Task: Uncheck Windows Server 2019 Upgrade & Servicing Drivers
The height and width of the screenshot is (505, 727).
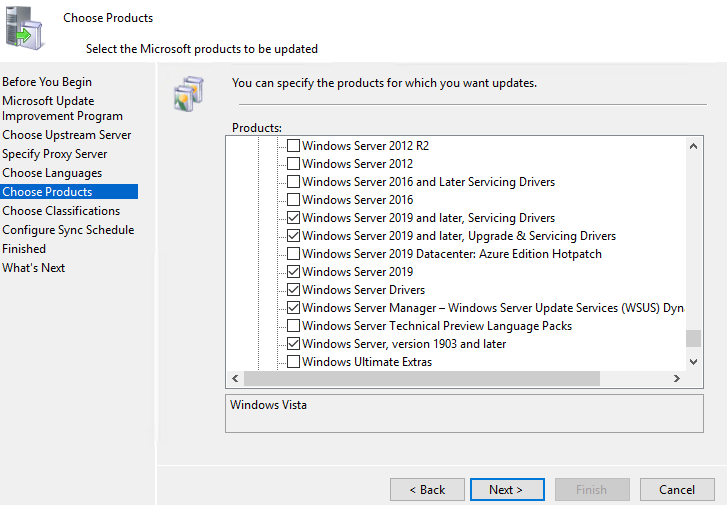Action: pyautogui.click(x=293, y=236)
